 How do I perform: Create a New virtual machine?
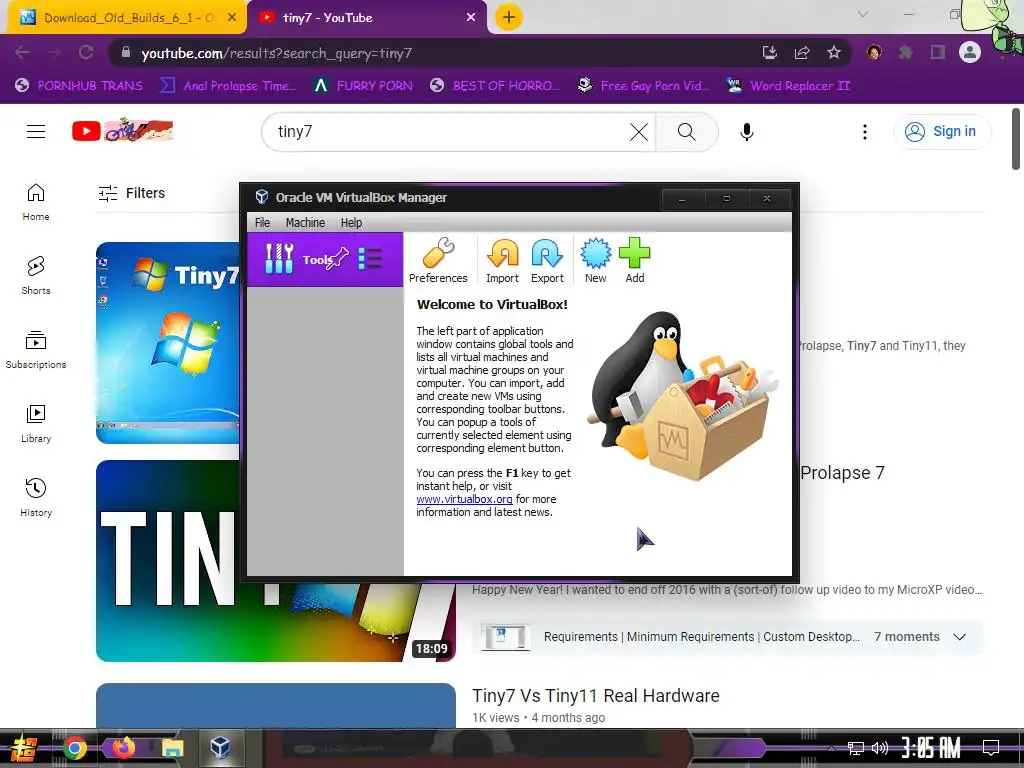(596, 259)
